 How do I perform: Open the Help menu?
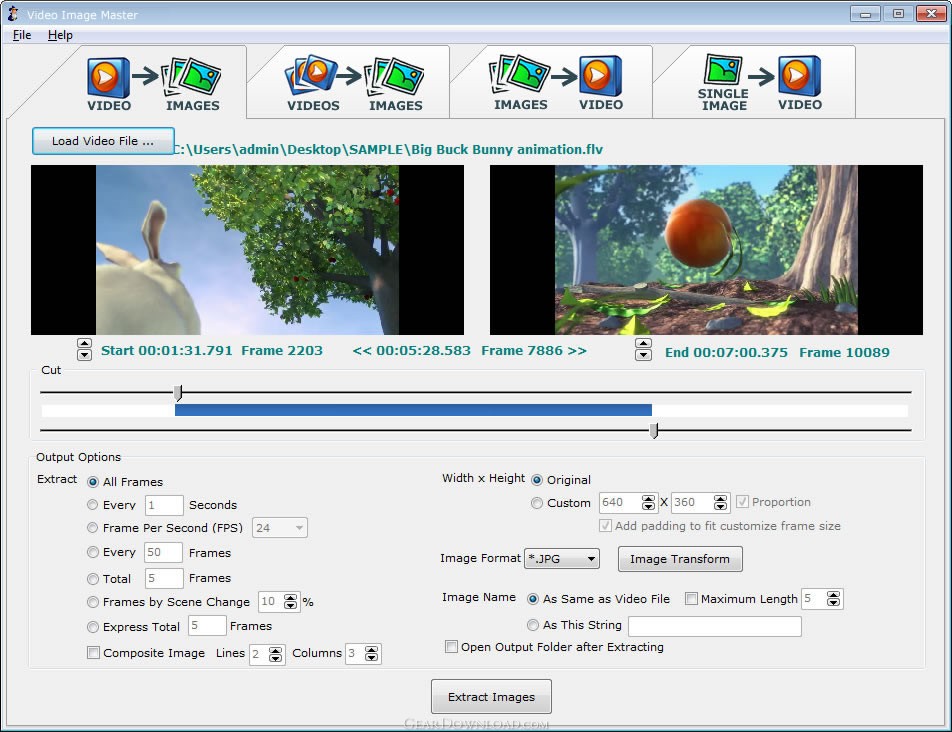[x=60, y=35]
